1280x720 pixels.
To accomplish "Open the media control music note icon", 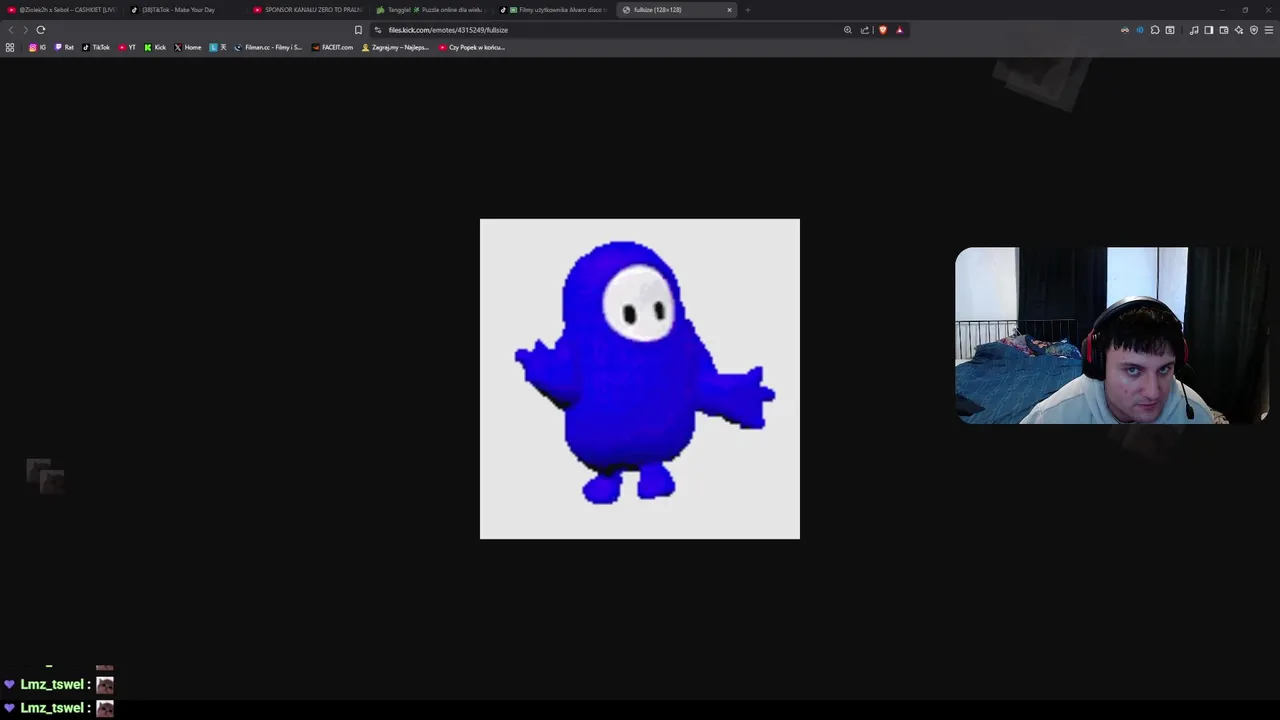I will click(1194, 30).
